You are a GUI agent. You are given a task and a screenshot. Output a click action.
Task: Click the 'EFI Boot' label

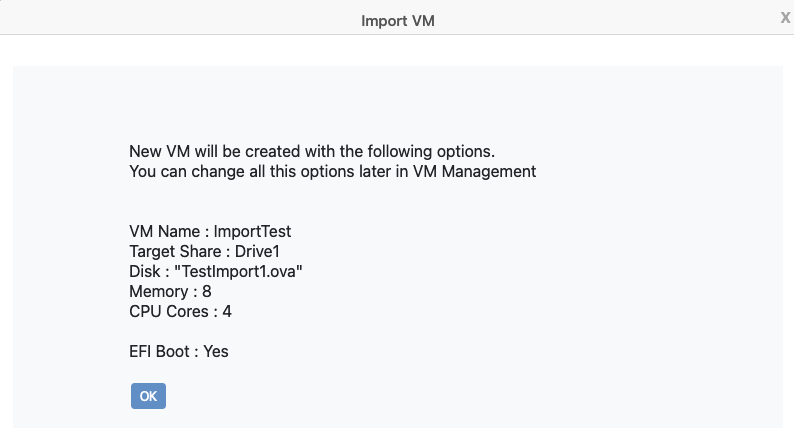coord(161,351)
